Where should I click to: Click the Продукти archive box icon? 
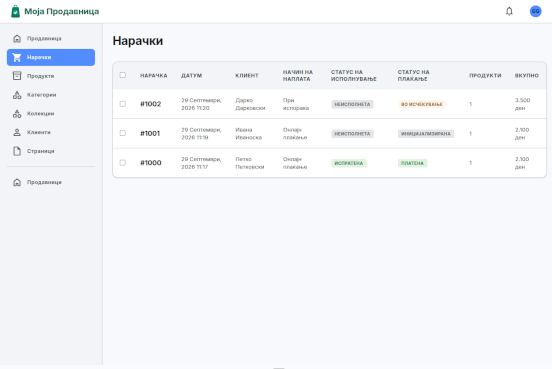(x=17, y=76)
